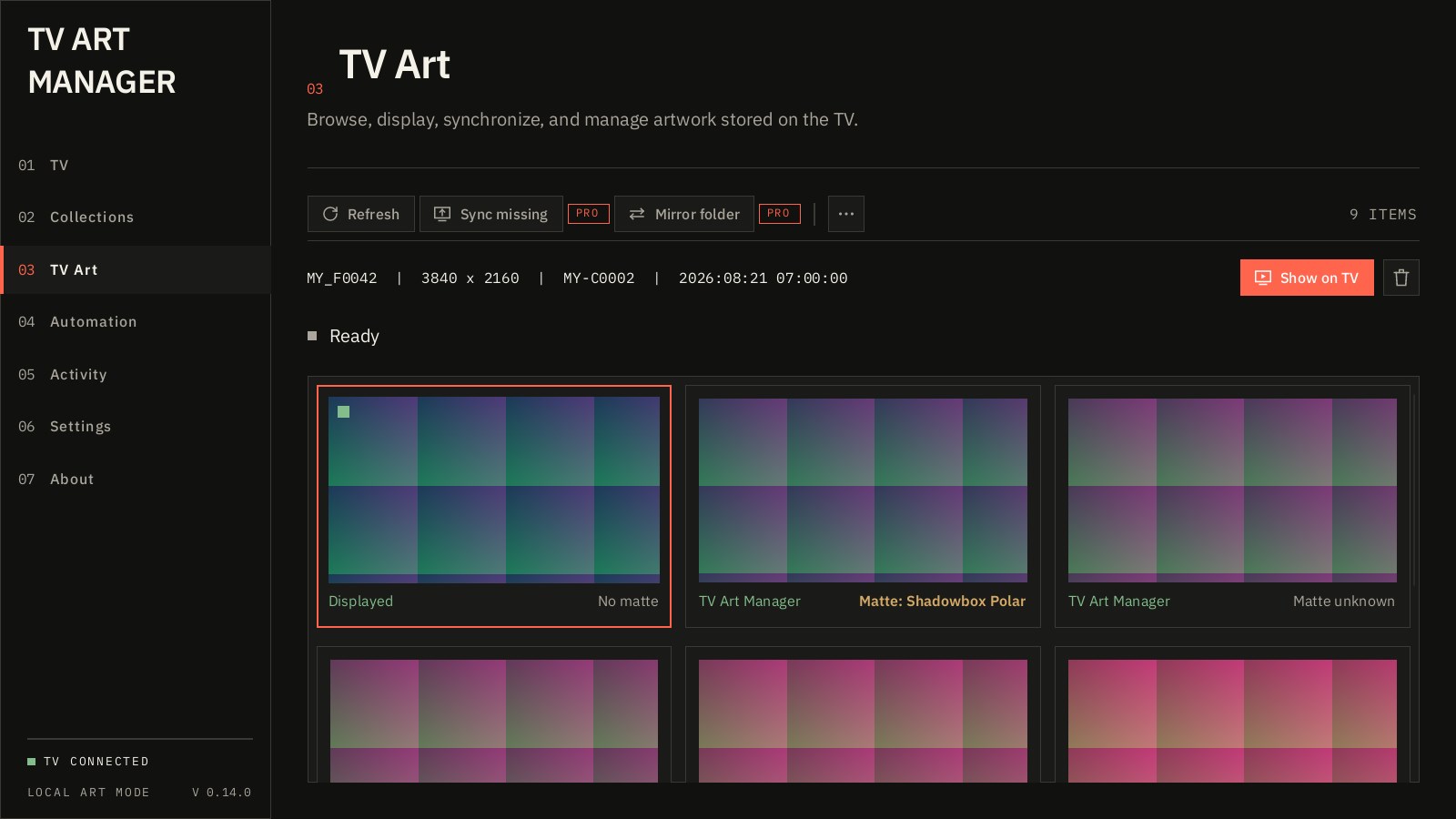Open the TV page in sidebar
Screen dimensions: 1456x819
tap(136, 165)
